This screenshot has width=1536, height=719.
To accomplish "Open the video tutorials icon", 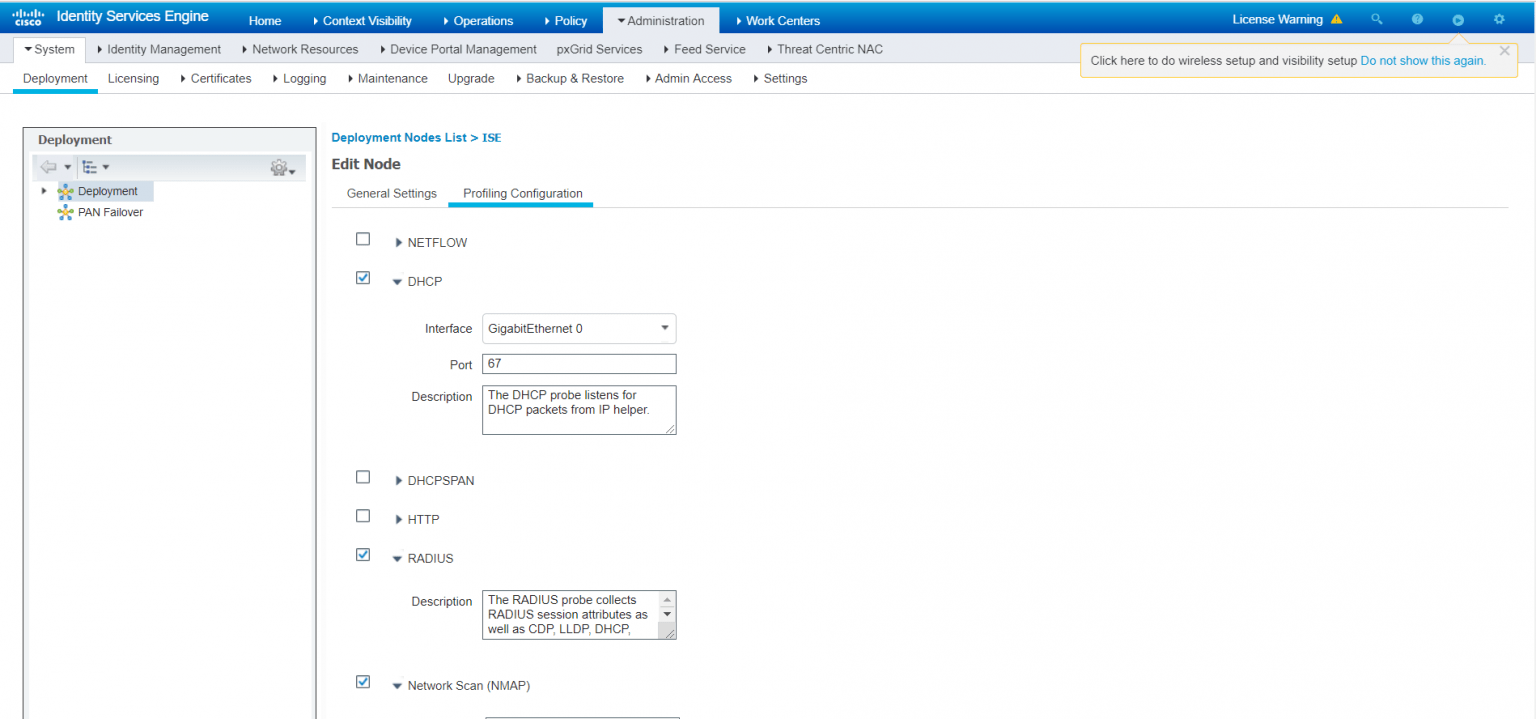I will [x=1458, y=19].
